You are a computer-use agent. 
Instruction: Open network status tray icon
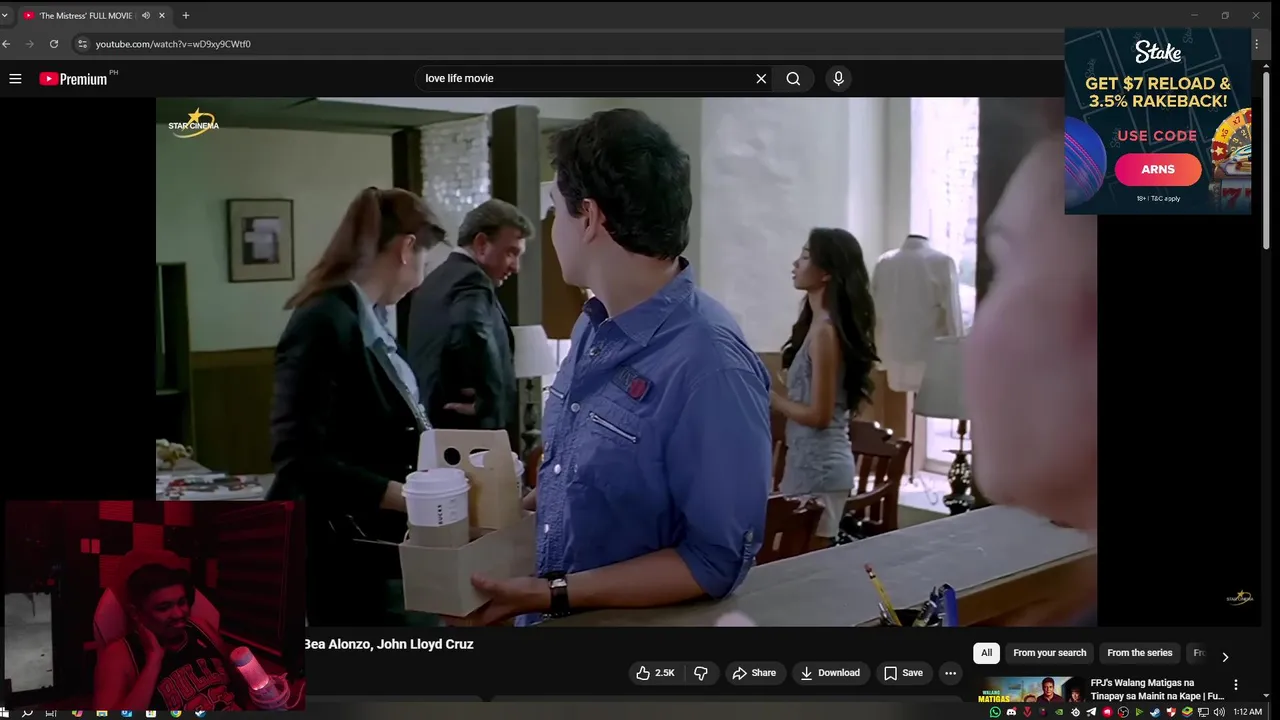point(1203,712)
